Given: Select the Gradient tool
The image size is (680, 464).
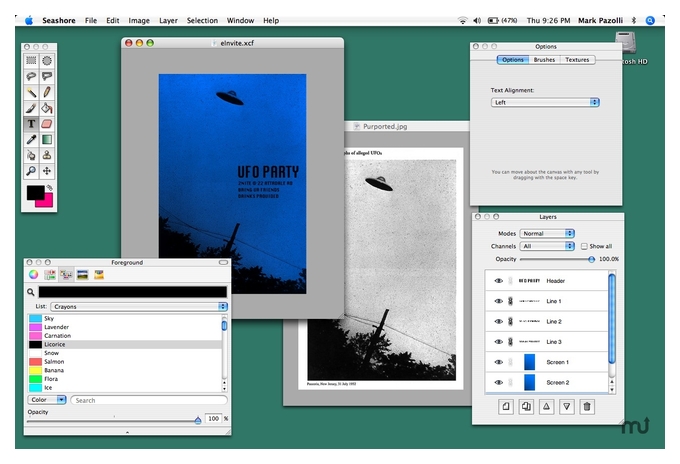Looking at the screenshot, I should click(47, 139).
